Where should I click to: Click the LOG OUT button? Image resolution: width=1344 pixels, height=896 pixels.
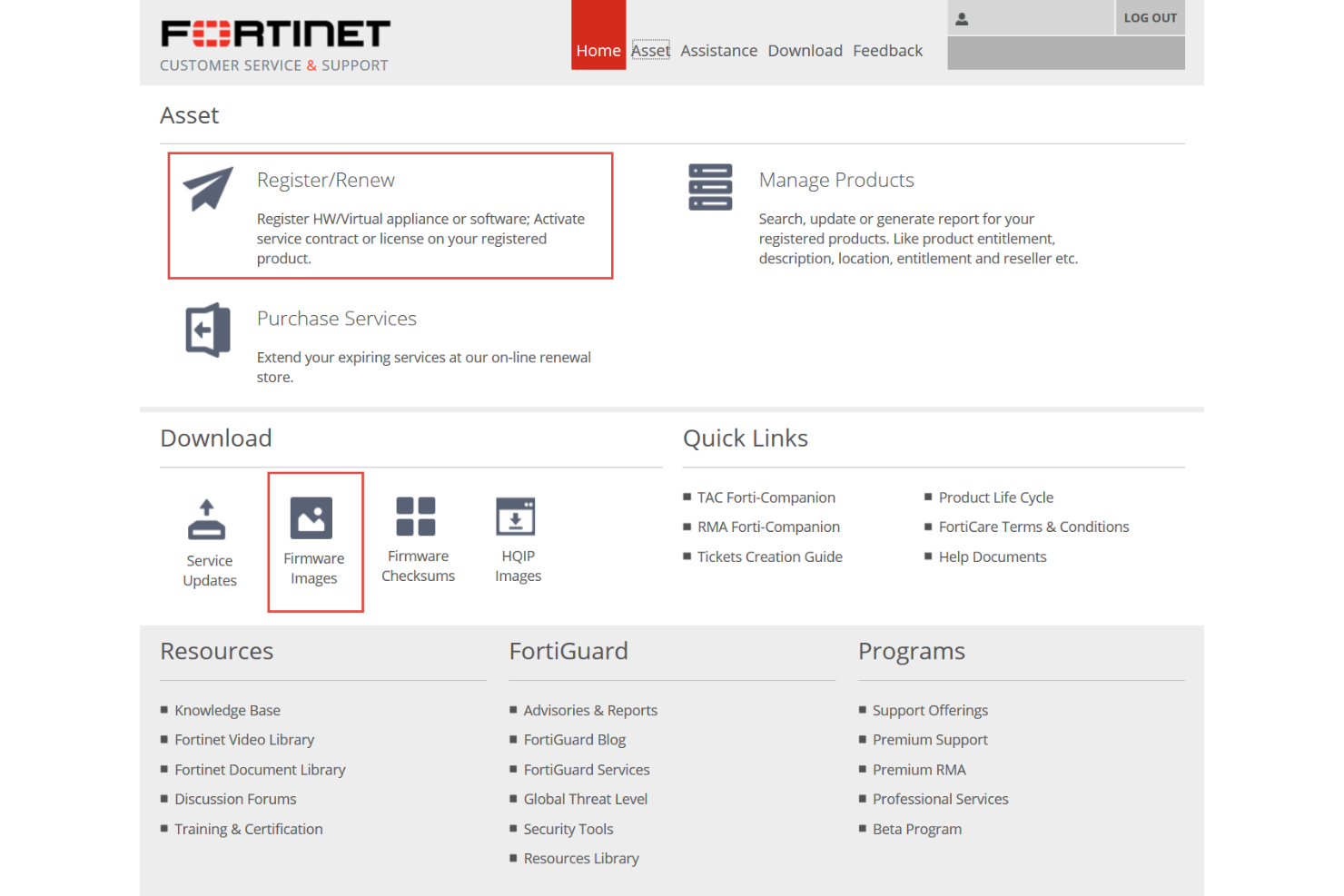point(1150,17)
